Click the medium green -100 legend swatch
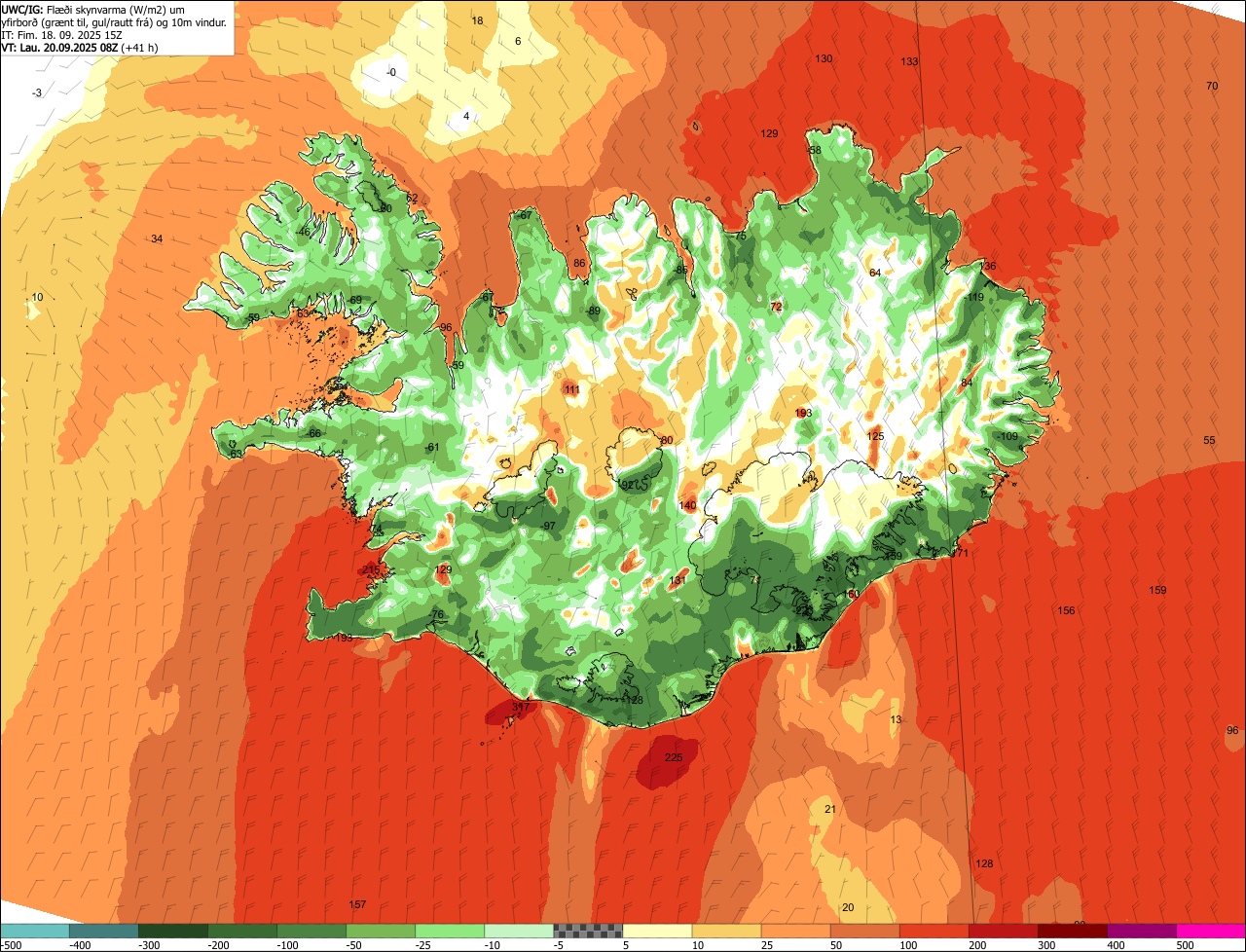This screenshot has height=952, width=1246. click(311, 931)
